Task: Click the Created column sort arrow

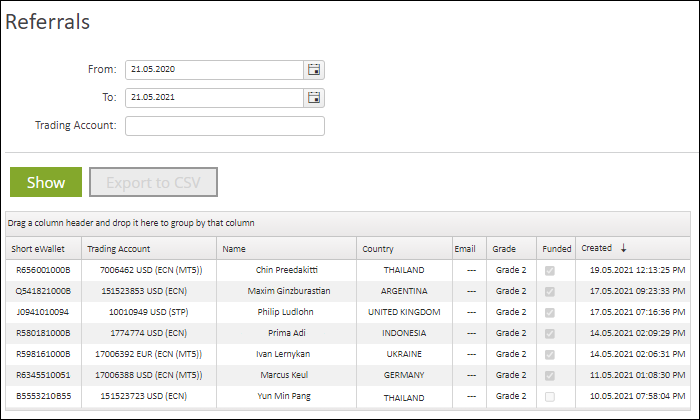Action: [x=624, y=248]
